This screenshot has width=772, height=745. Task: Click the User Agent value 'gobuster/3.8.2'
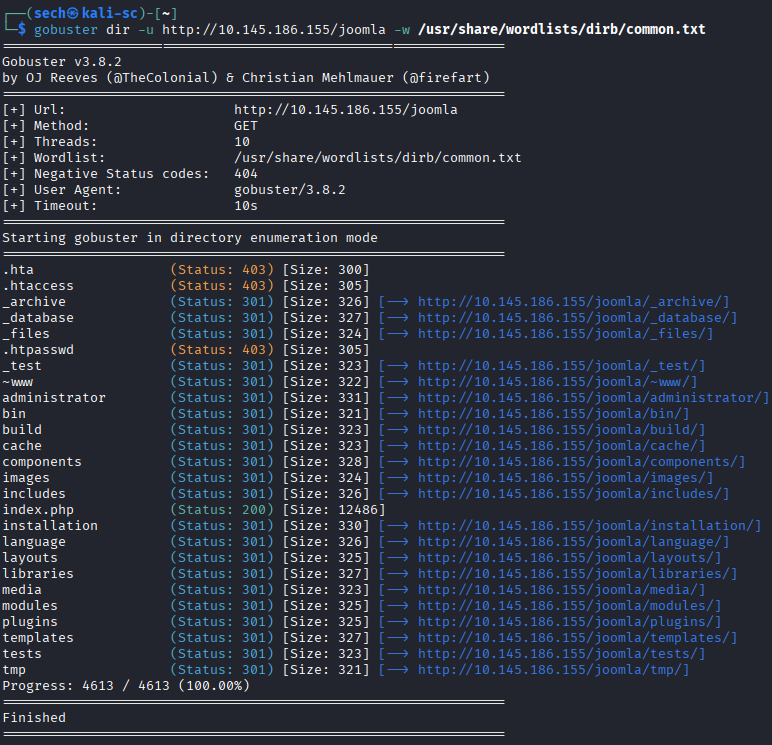[290, 190]
